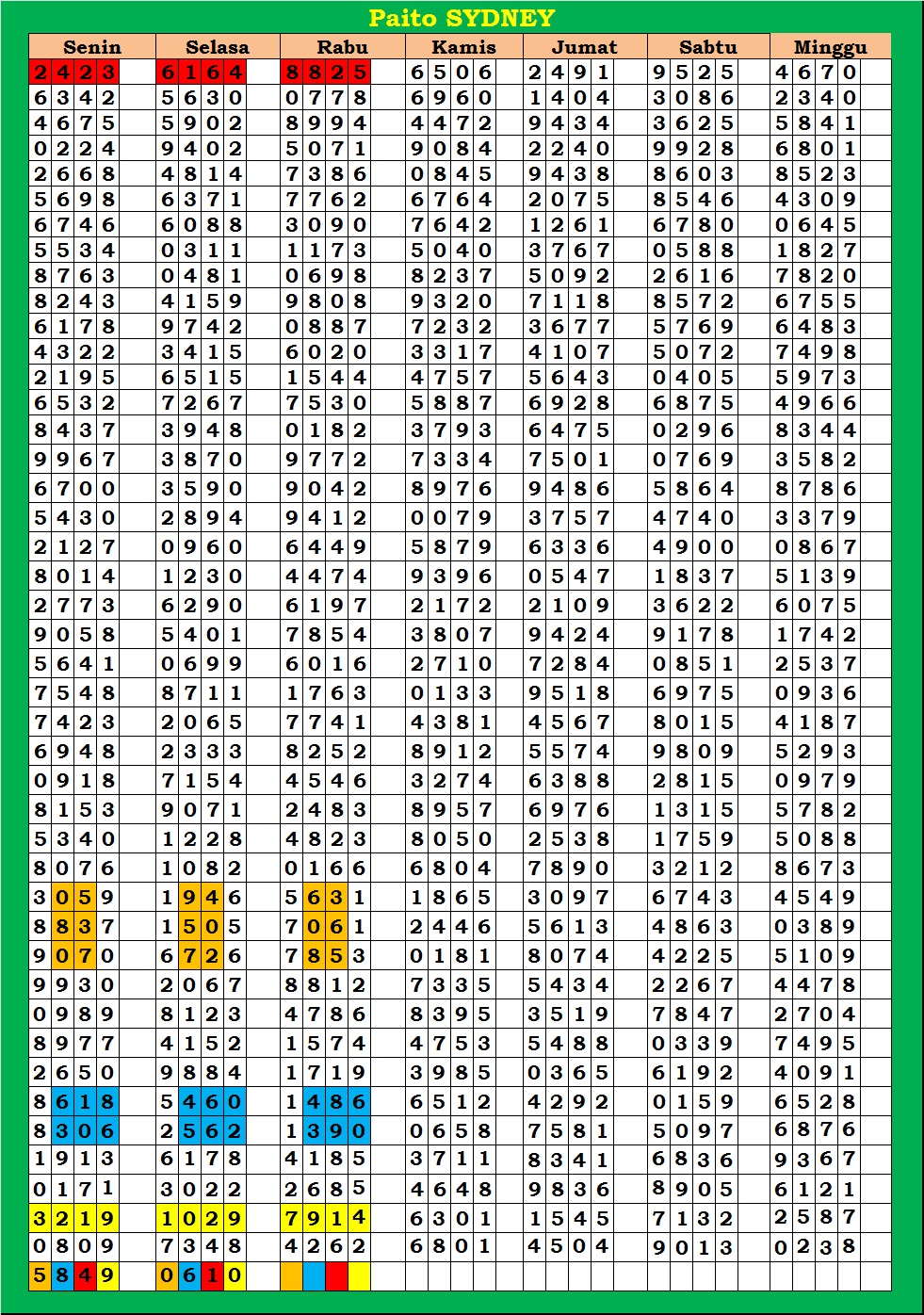The image size is (924, 1315).
Task: Click the empty yellow swatch under Rabu
Action: tap(359, 1276)
